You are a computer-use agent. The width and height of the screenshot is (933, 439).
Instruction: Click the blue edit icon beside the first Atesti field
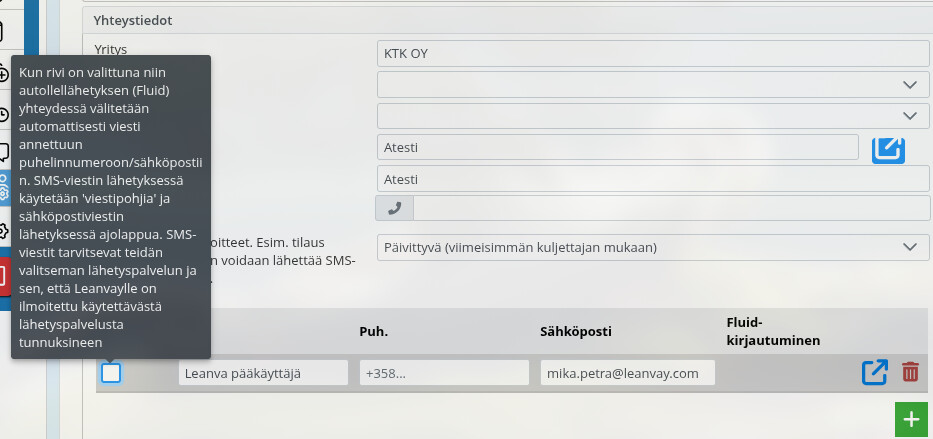888,148
